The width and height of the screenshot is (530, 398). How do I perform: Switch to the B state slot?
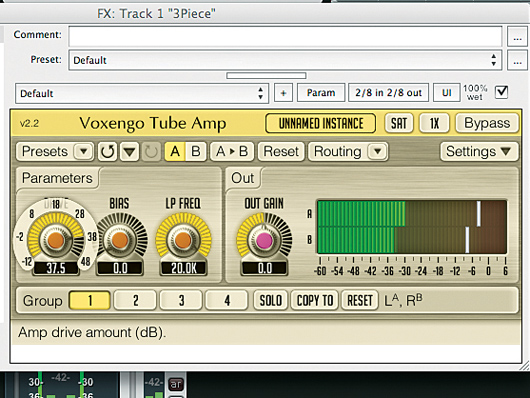tap(196, 151)
